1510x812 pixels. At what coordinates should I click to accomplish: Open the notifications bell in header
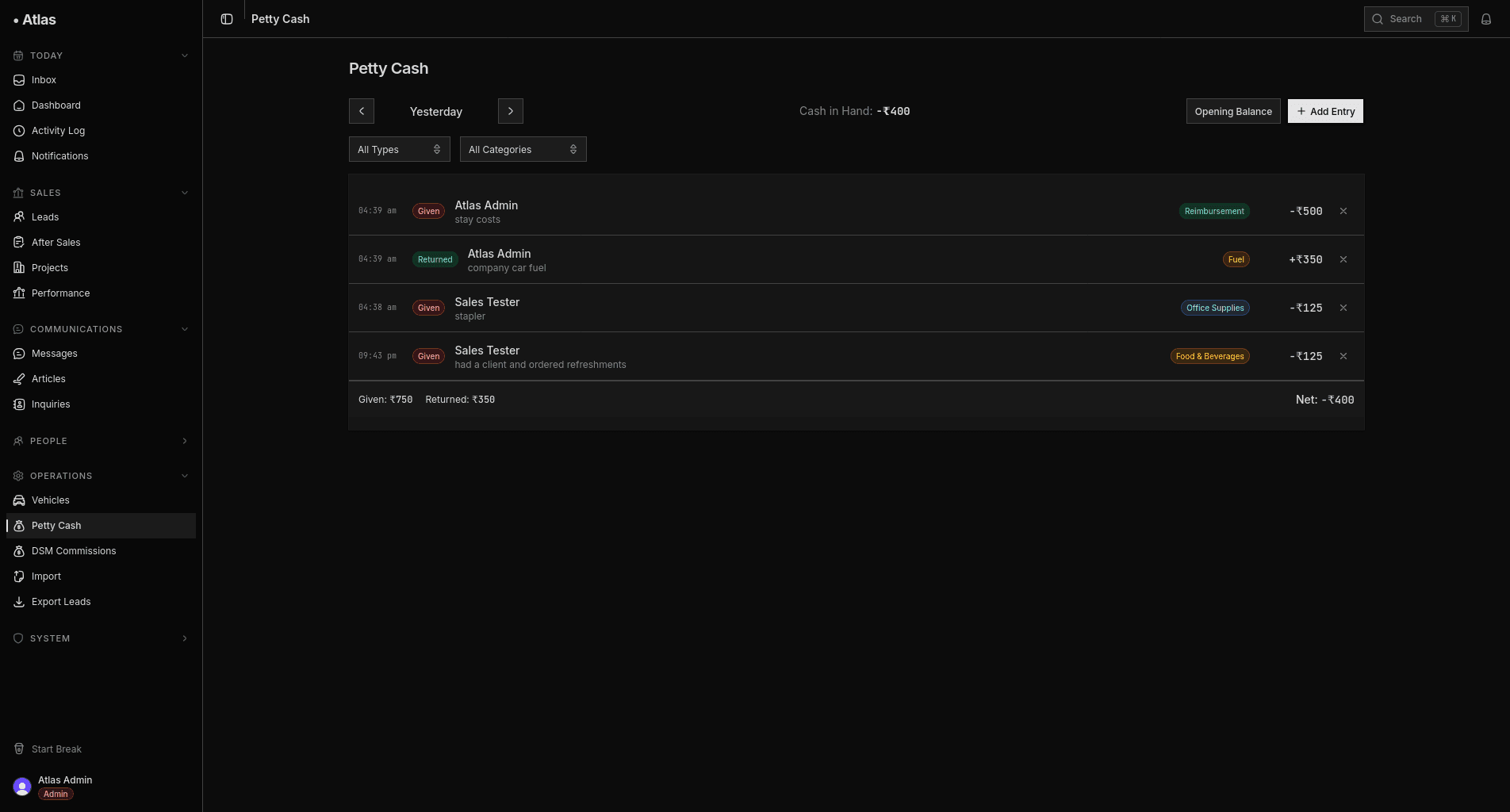[1486, 19]
